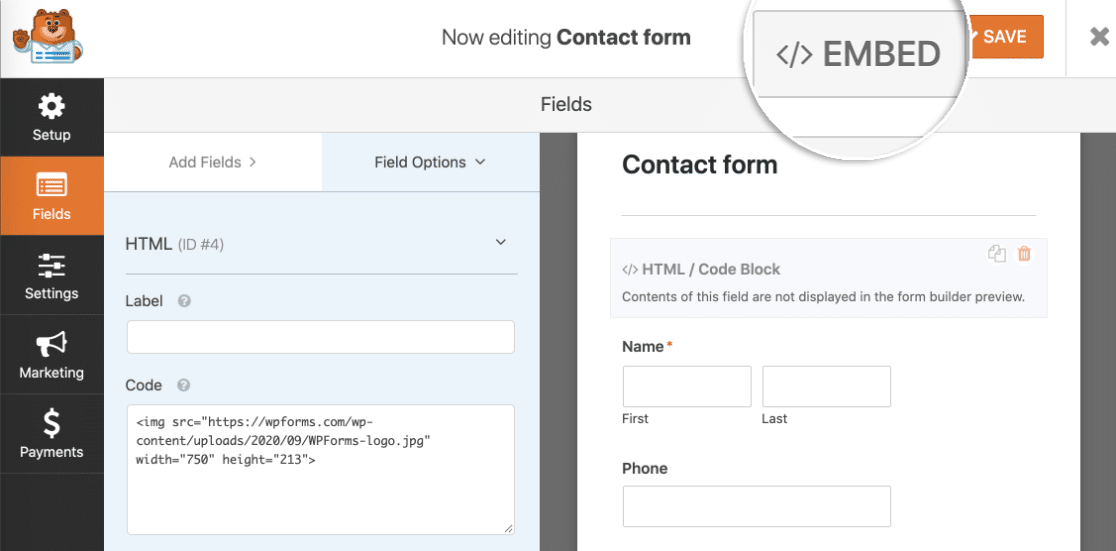This screenshot has width=1116, height=551.
Task: Delete the HTML / Code Block field
Action: 1024,254
